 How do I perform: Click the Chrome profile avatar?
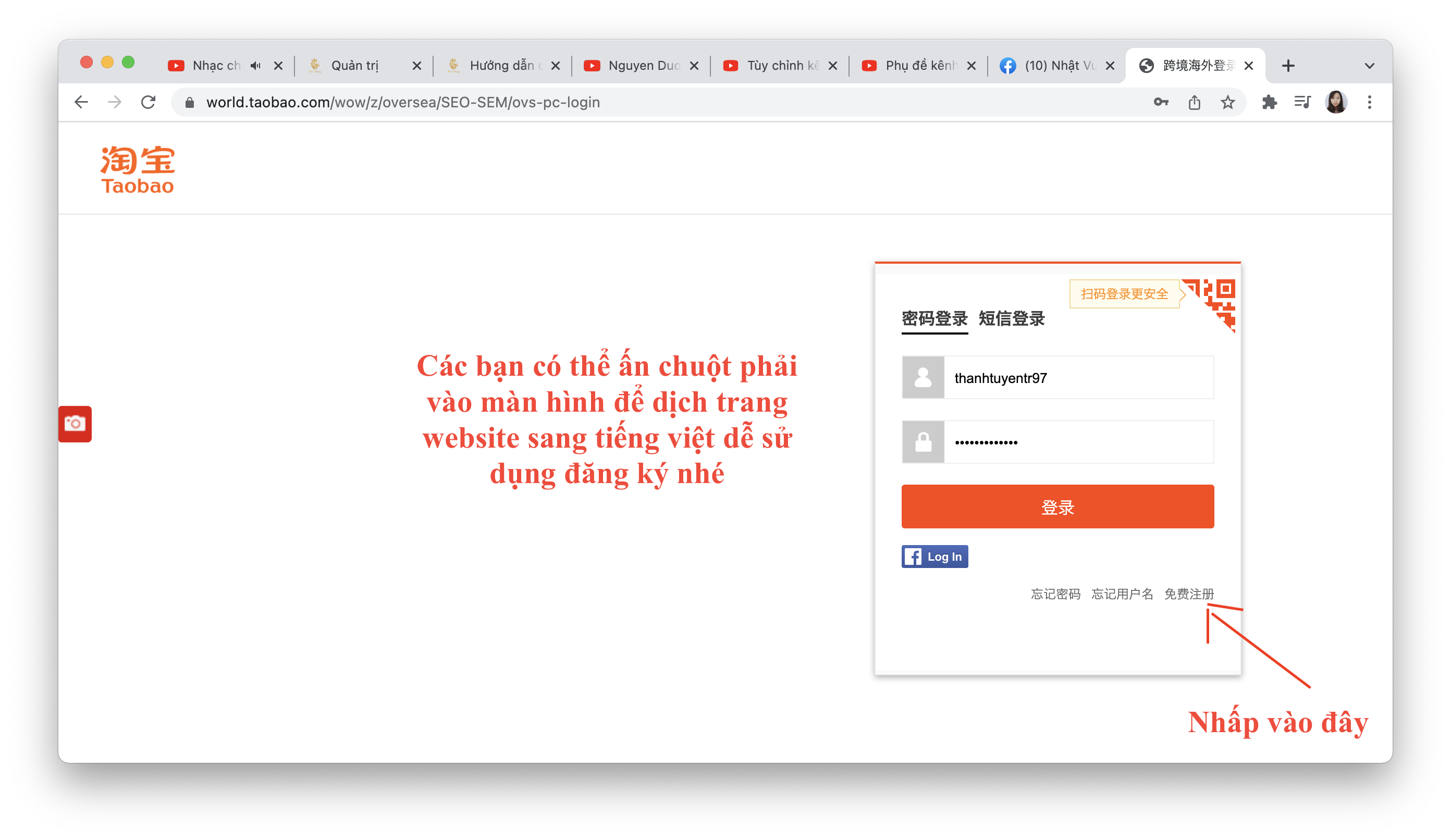tap(1336, 103)
